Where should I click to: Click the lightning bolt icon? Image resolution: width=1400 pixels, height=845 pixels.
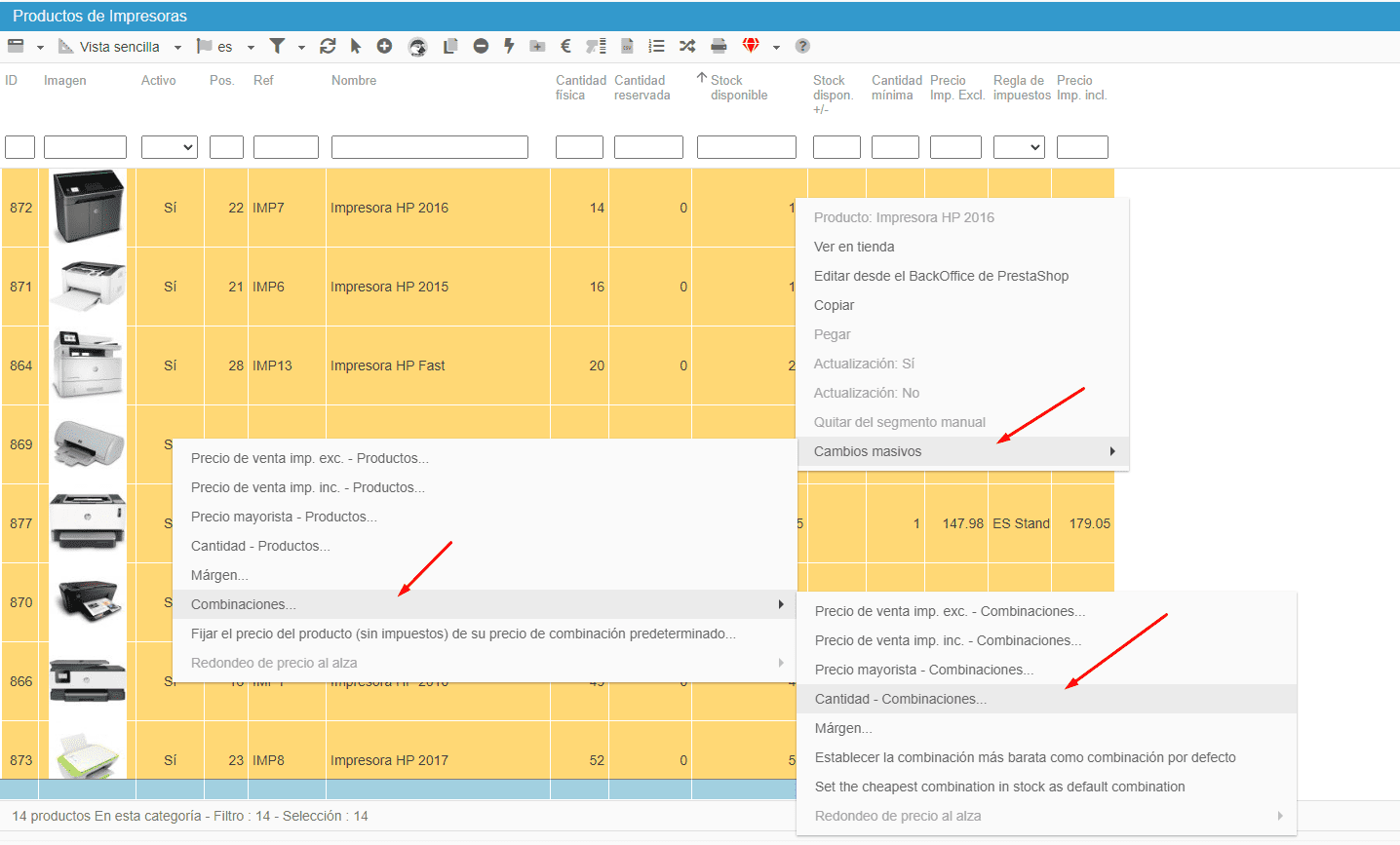[x=509, y=46]
